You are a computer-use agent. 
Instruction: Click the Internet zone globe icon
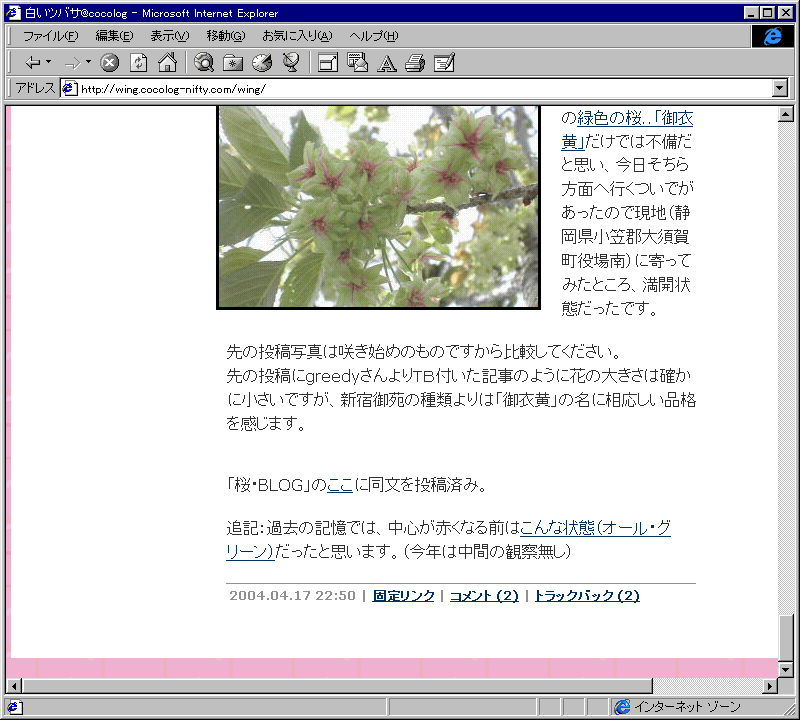(x=622, y=707)
